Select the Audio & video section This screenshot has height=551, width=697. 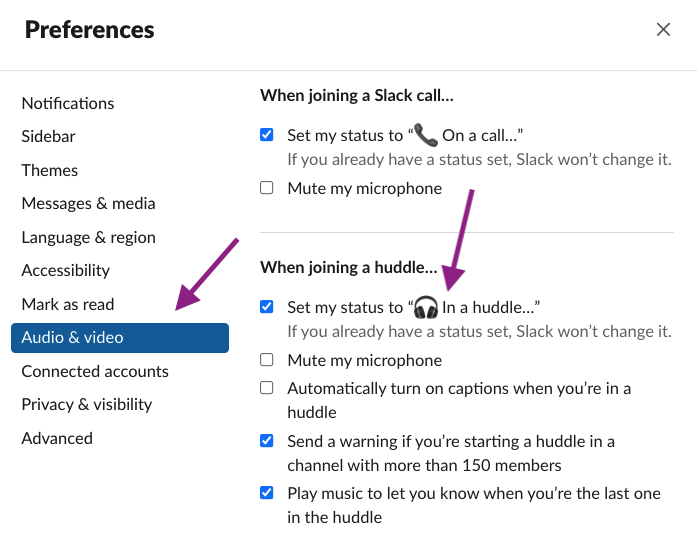[x=120, y=338]
